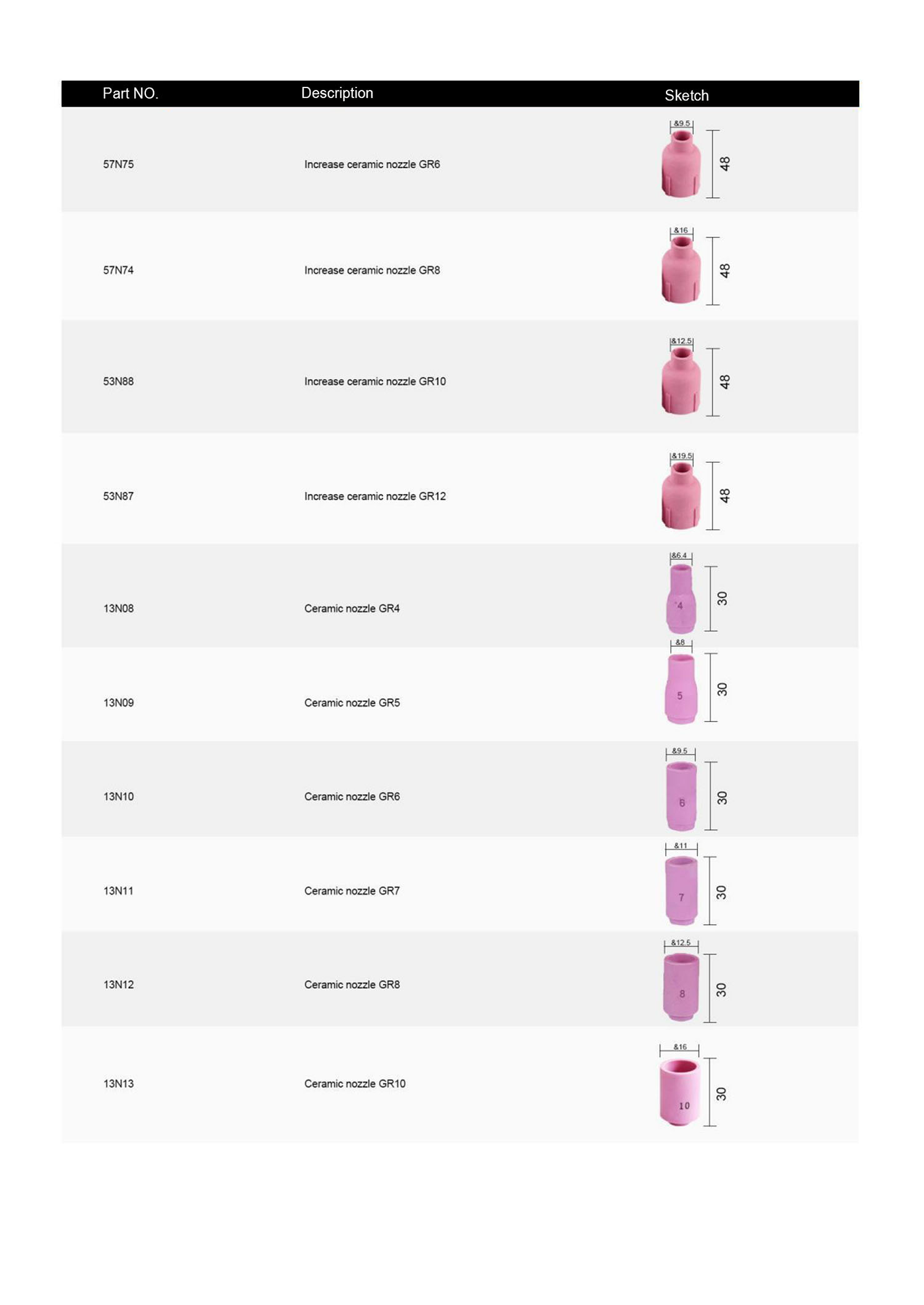Click part number 57N75
This screenshot has width=924, height=1305.
[x=118, y=165]
